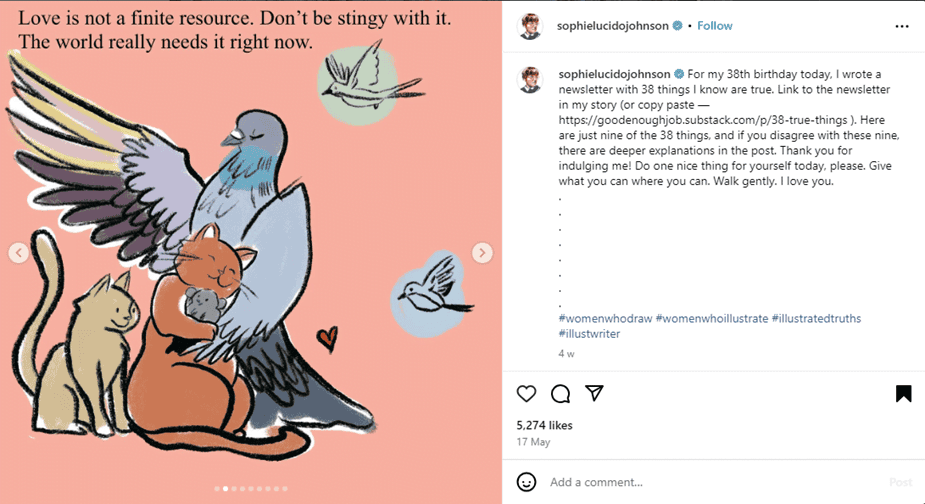
Task: Like the post with the heart icon
Action: click(526, 393)
